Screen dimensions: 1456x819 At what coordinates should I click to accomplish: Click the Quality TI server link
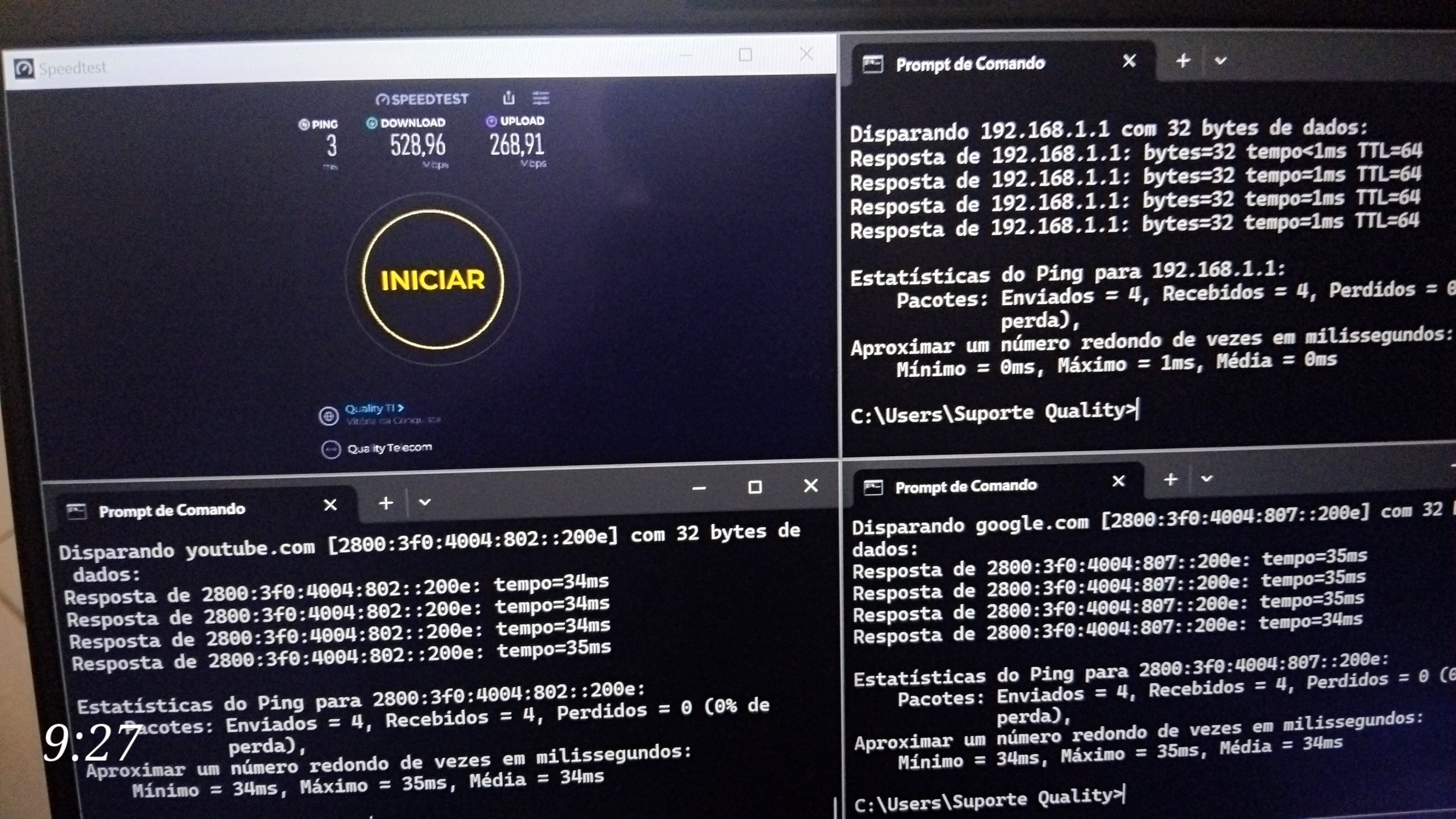374,408
